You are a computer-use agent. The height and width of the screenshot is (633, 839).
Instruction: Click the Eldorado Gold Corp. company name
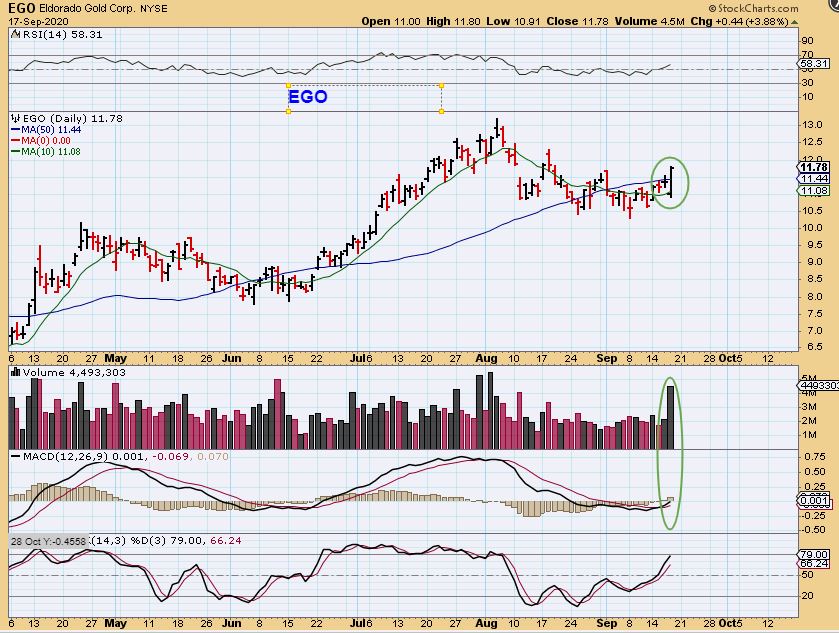(x=86, y=9)
